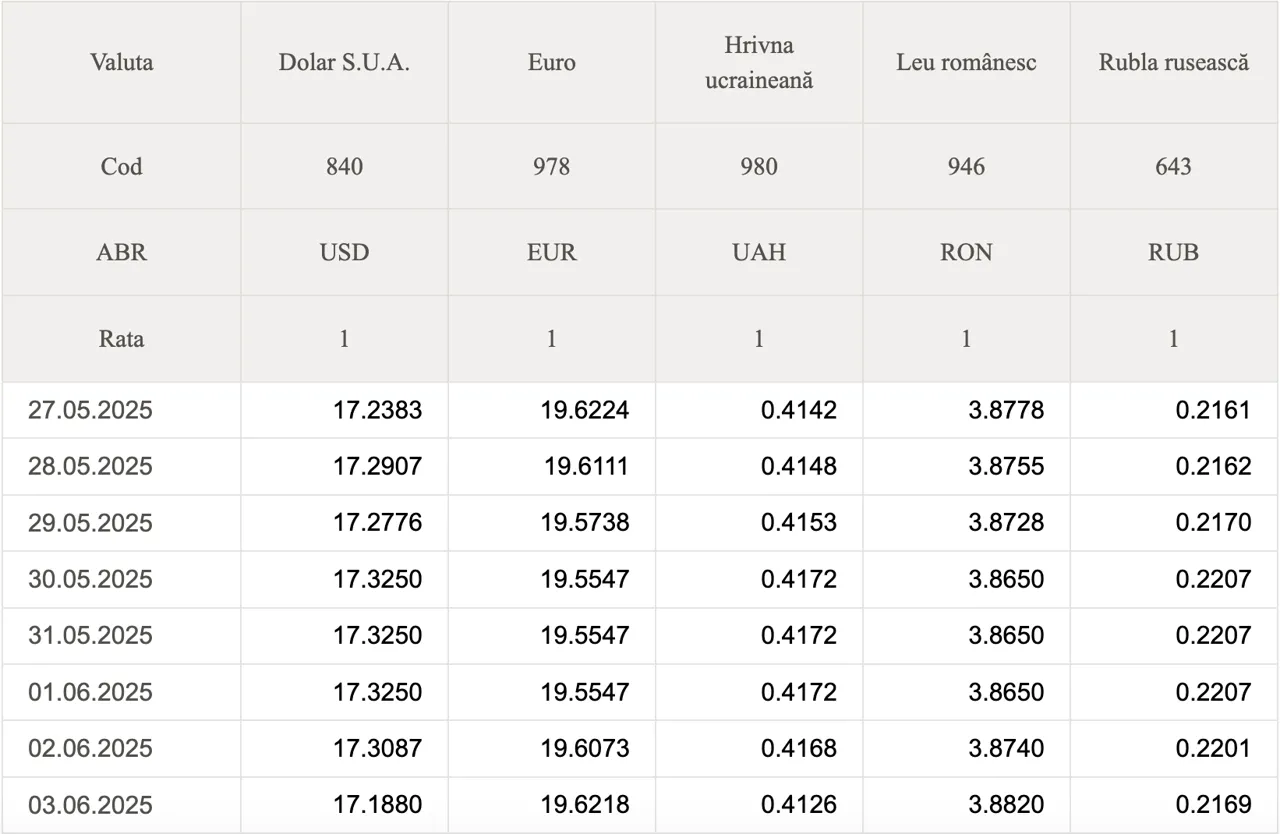Click the USD rate 17.2383
The height and width of the screenshot is (834, 1280).
coord(377,410)
